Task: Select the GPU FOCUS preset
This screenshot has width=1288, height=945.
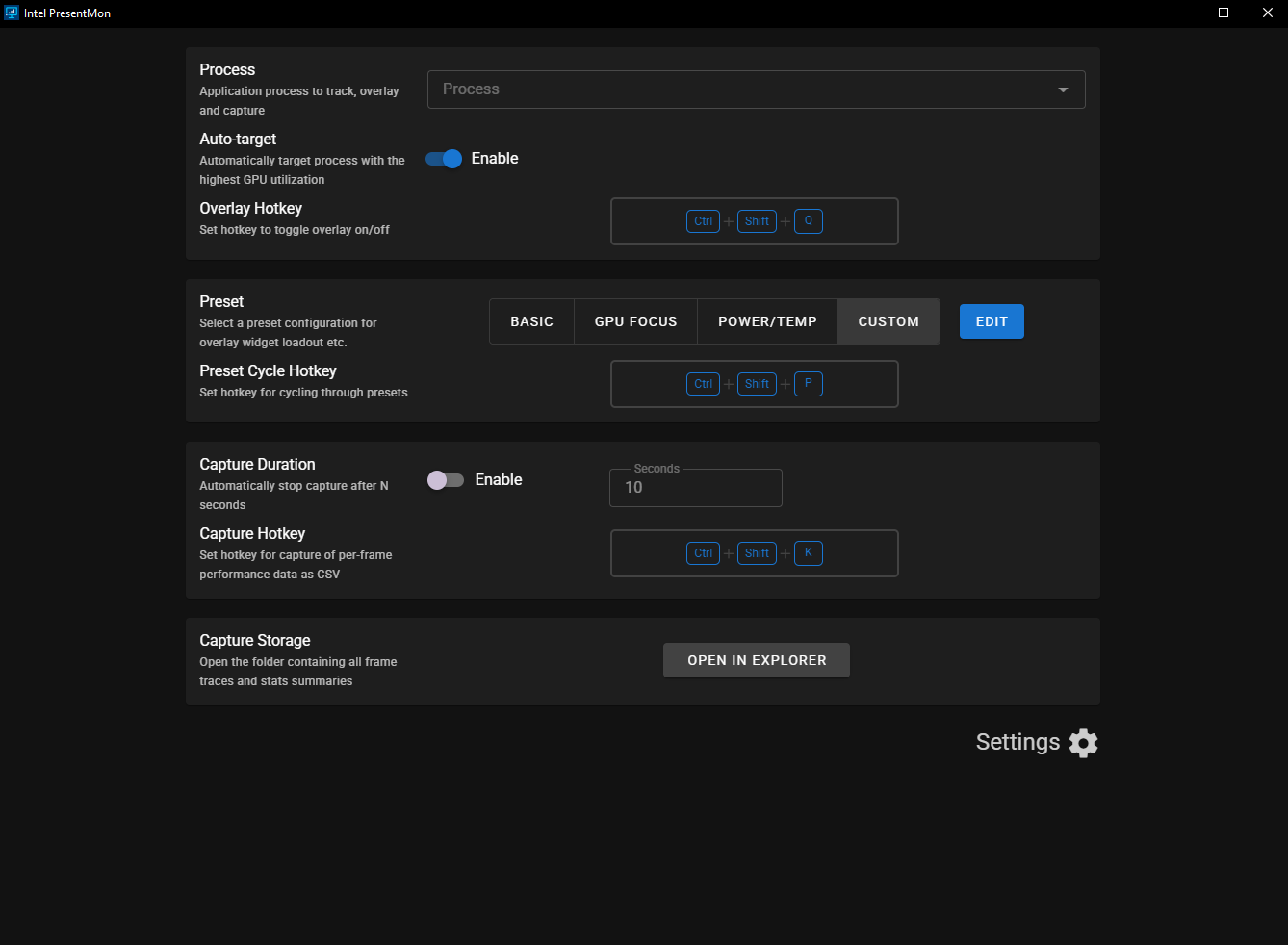Action: [x=635, y=321]
